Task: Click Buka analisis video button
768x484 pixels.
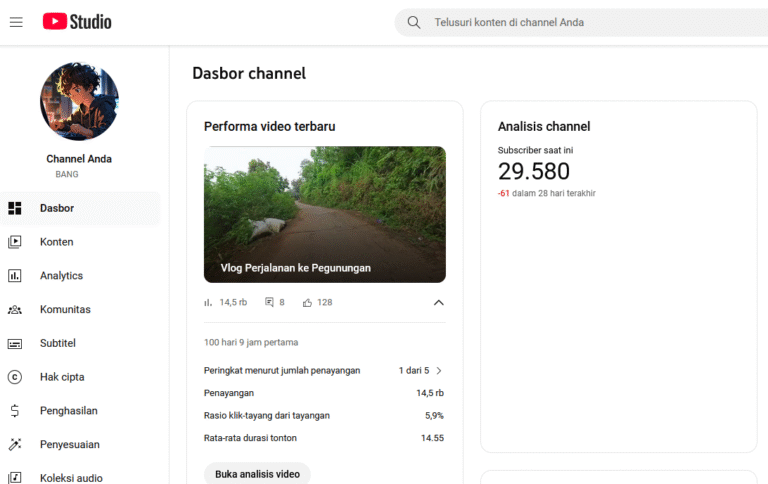Action: [x=257, y=474]
